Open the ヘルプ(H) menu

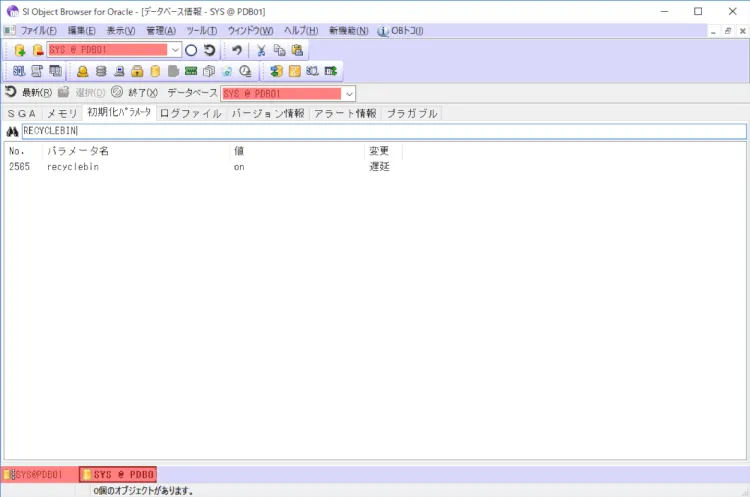[x=301, y=31]
